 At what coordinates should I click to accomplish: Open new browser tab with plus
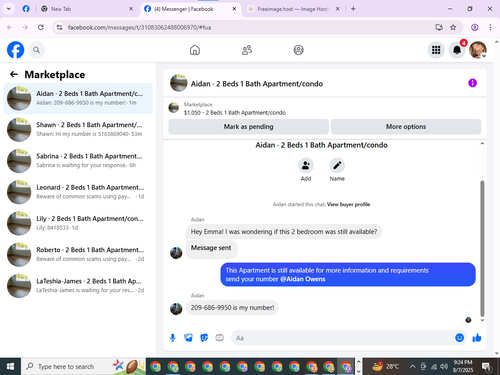[x=353, y=9]
